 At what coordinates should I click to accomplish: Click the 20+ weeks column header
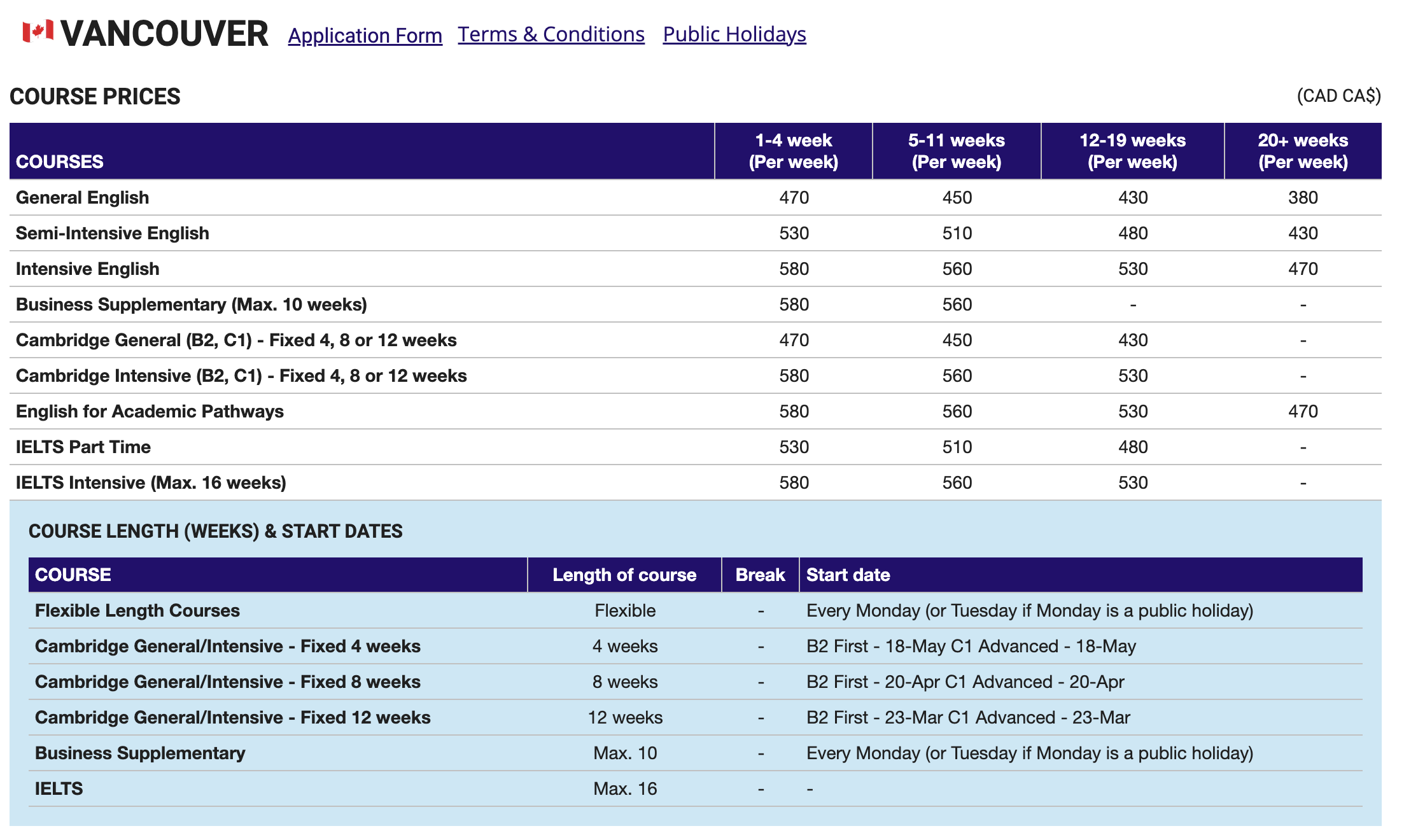[1302, 151]
